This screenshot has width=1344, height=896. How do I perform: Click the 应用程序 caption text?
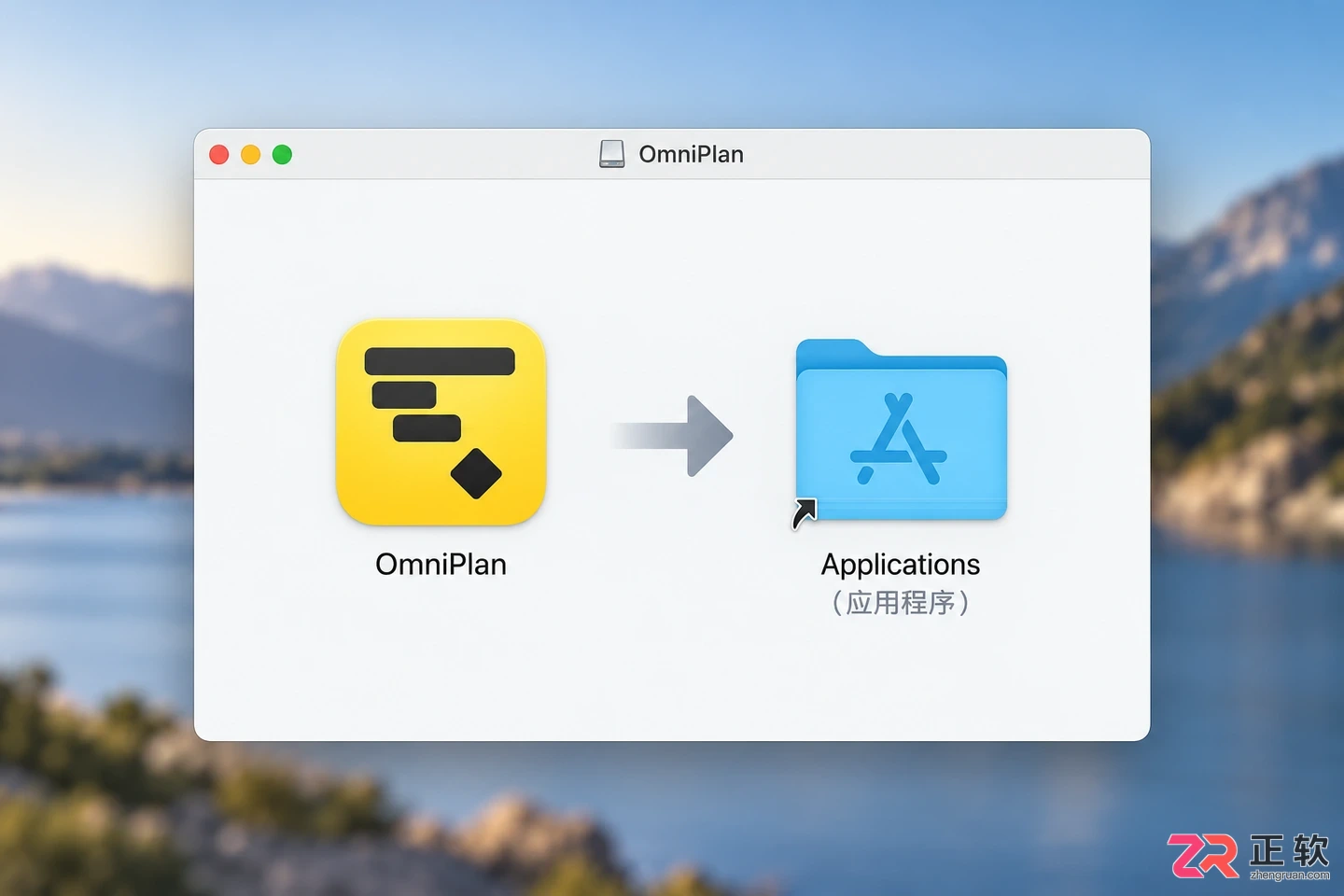pyautogui.click(x=901, y=603)
